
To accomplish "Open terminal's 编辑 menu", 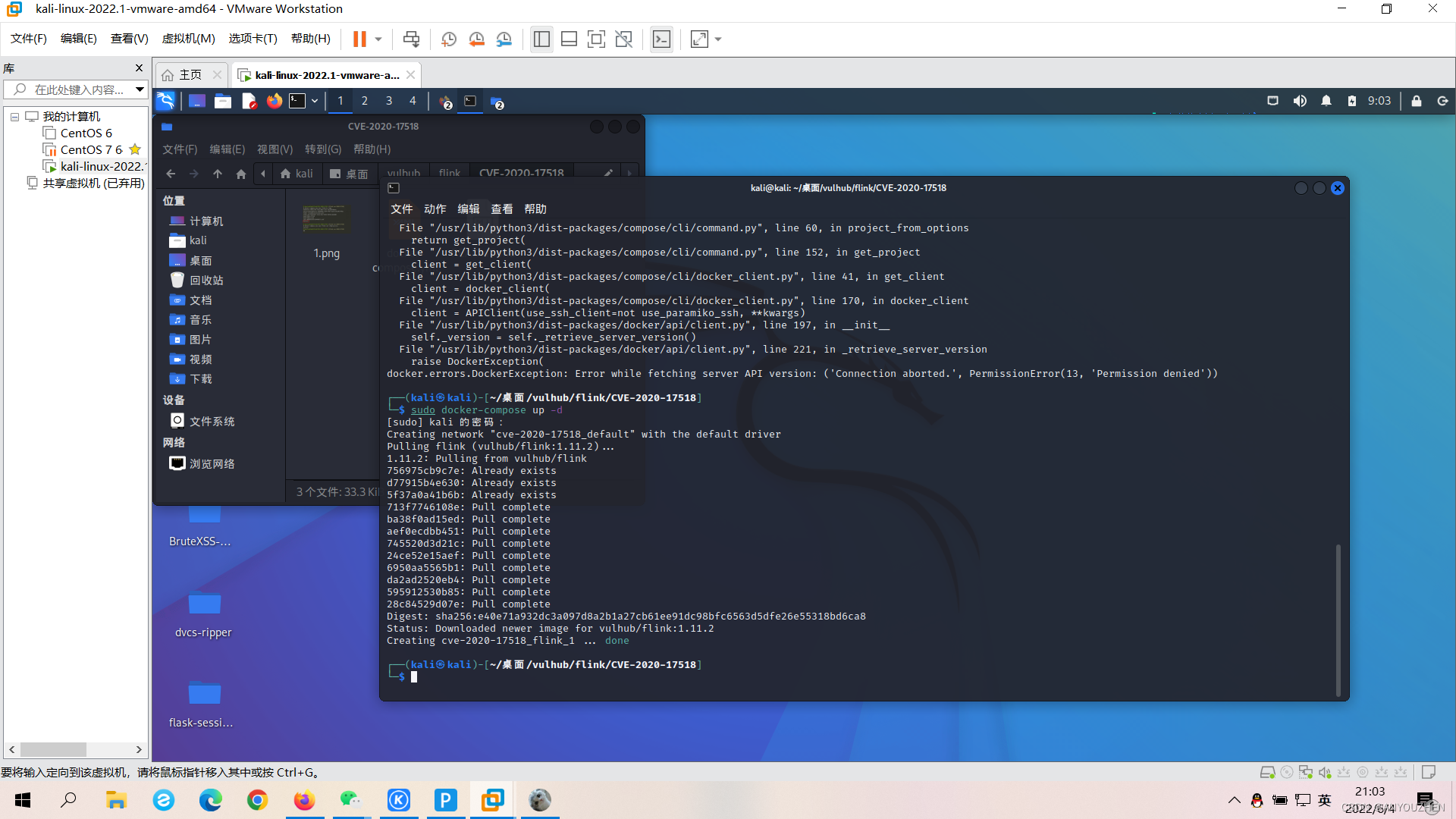I will 468,209.
